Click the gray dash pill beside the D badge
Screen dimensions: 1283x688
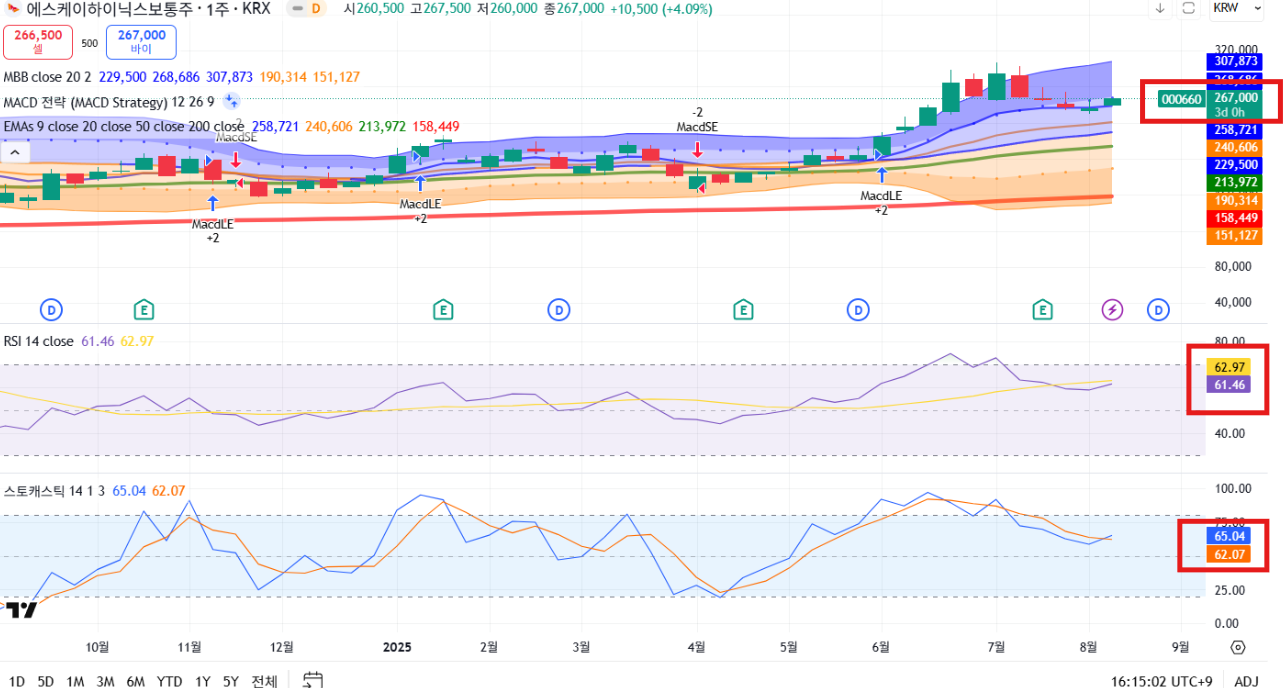point(297,8)
